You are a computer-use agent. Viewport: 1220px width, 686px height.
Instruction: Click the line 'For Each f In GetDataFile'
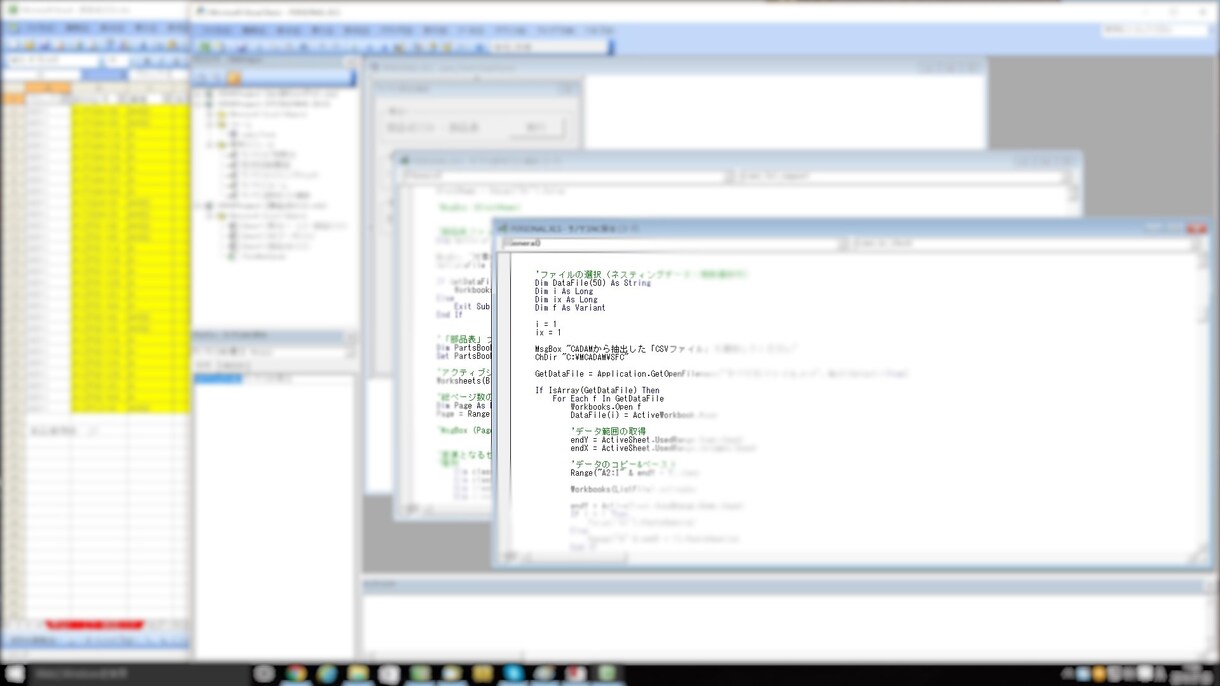(608, 398)
